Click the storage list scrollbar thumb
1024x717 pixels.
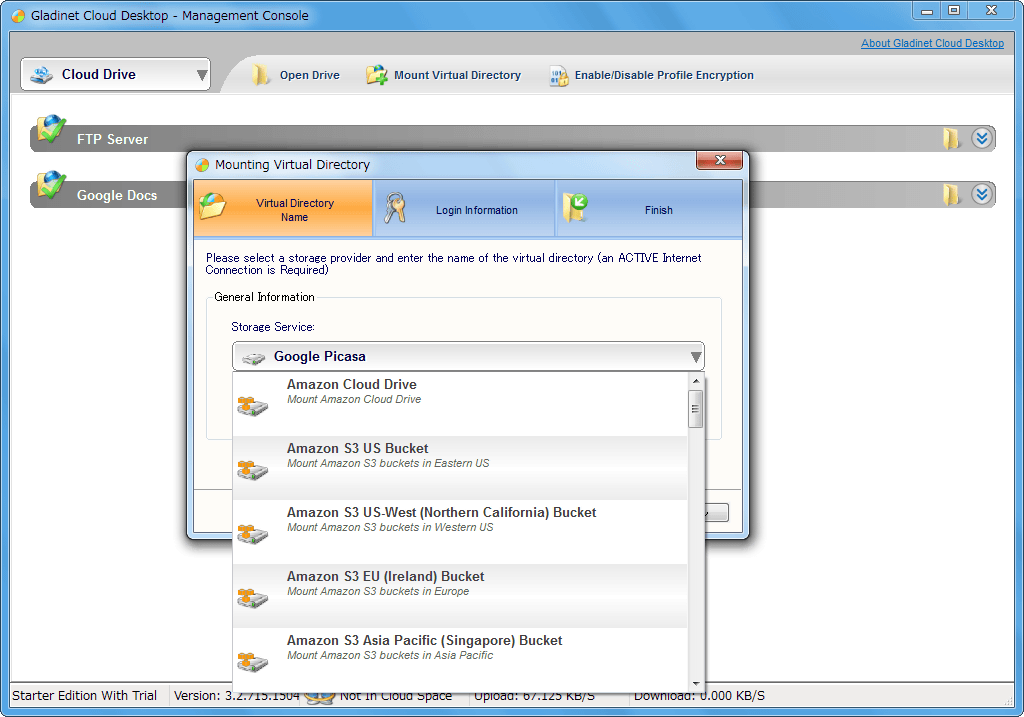click(696, 409)
